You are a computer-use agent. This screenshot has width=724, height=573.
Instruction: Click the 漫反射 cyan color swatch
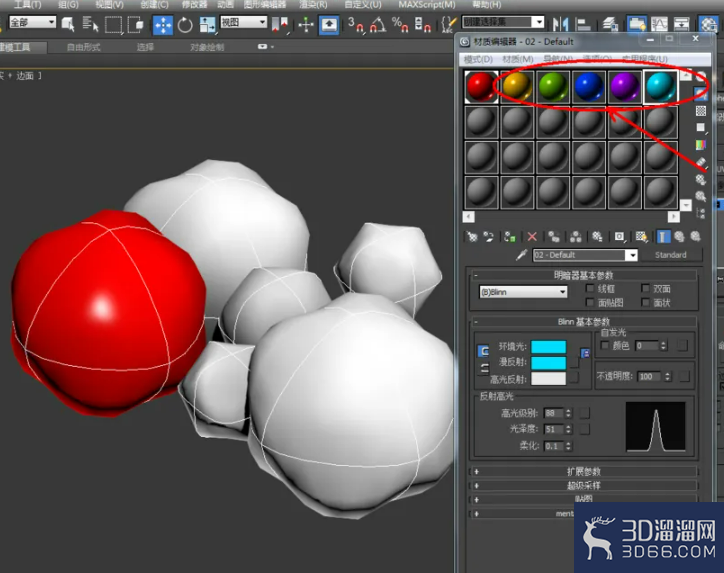pyautogui.click(x=549, y=363)
